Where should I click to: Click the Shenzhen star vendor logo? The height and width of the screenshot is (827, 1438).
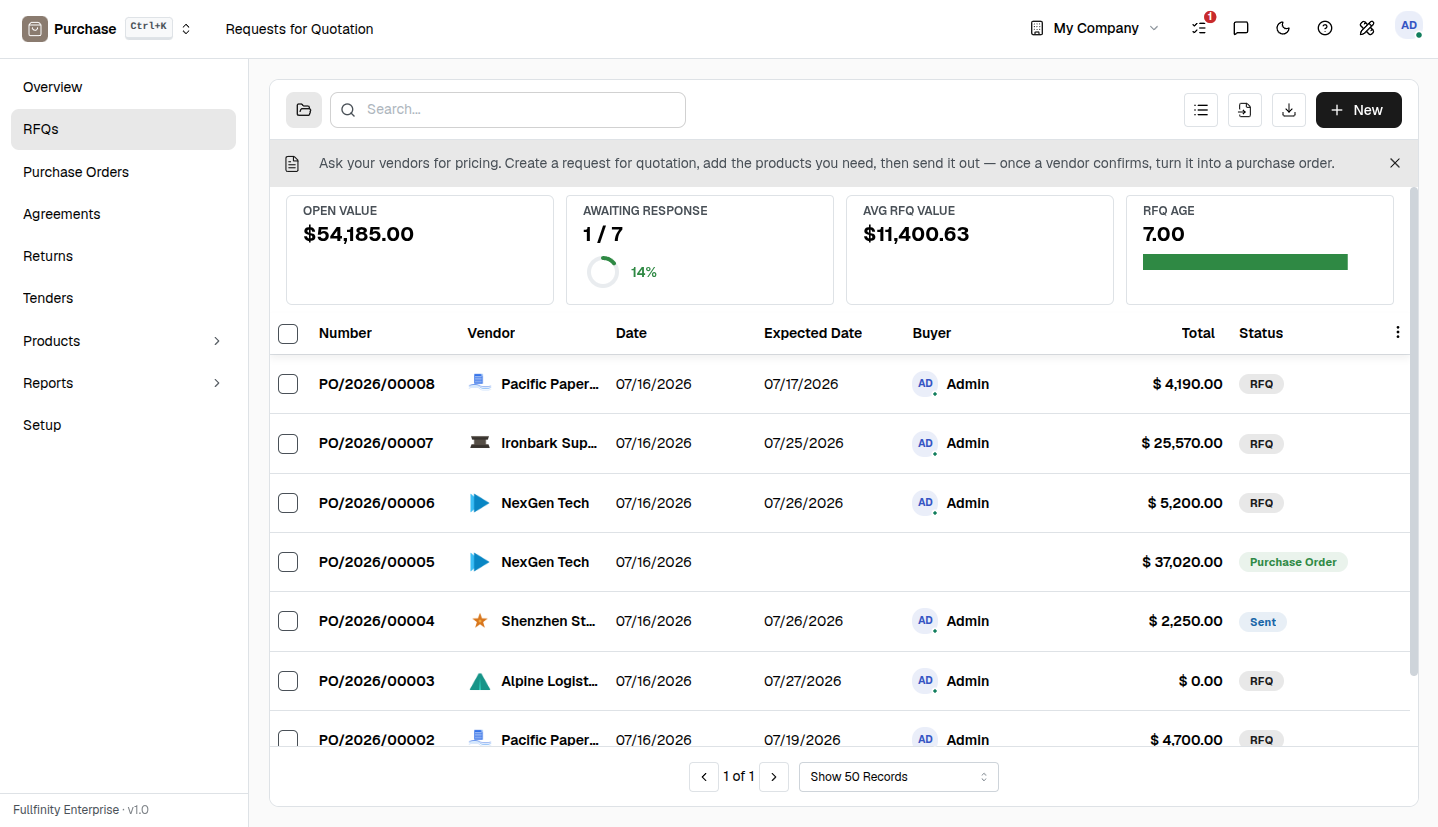(x=480, y=621)
